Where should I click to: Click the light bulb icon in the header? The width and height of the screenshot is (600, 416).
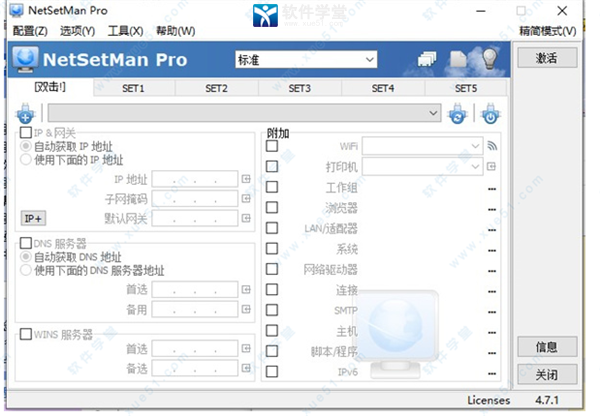tap(490, 60)
